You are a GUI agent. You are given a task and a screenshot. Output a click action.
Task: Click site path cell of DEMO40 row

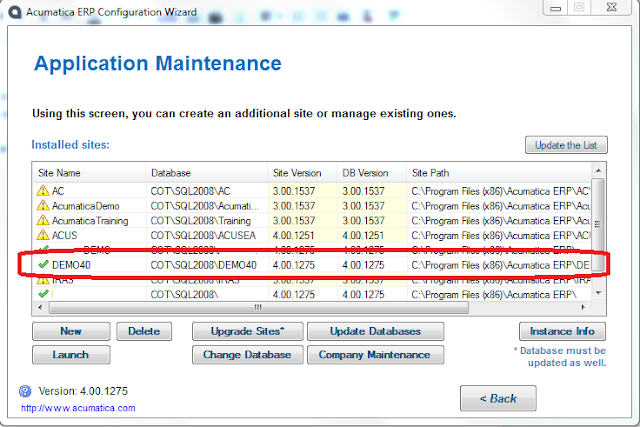click(x=500, y=265)
